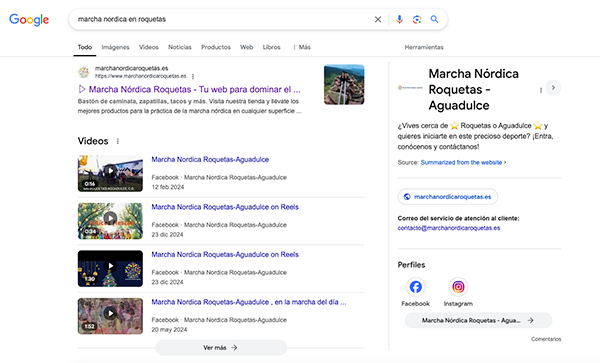The height and width of the screenshot is (363, 600).
Task: Open the marchanordicaroquetas.es website chip button
Action: [448, 197]
